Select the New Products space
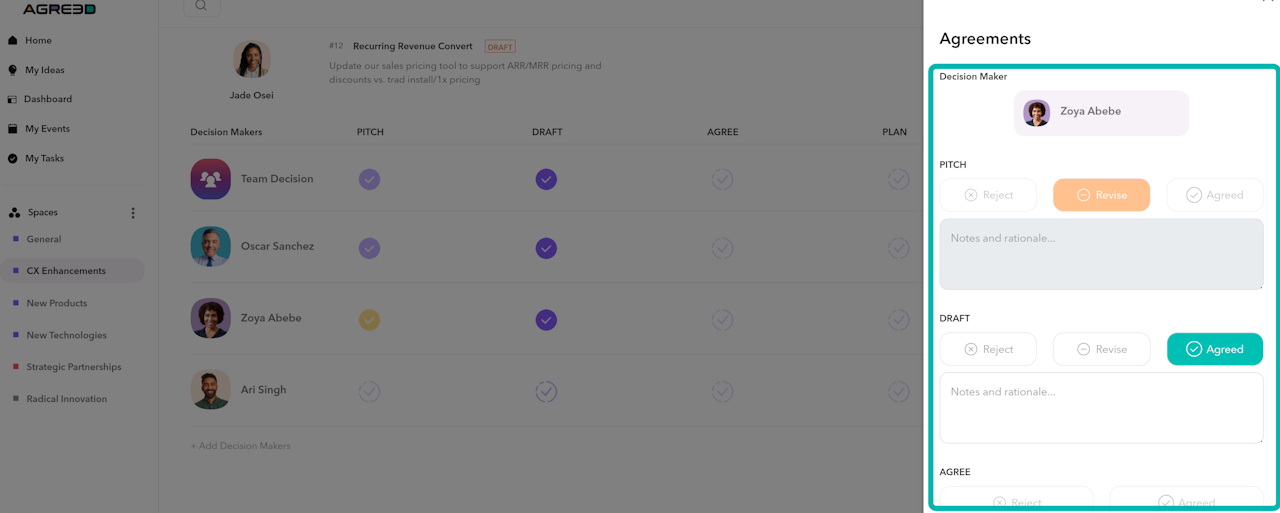 pos(56,303)
